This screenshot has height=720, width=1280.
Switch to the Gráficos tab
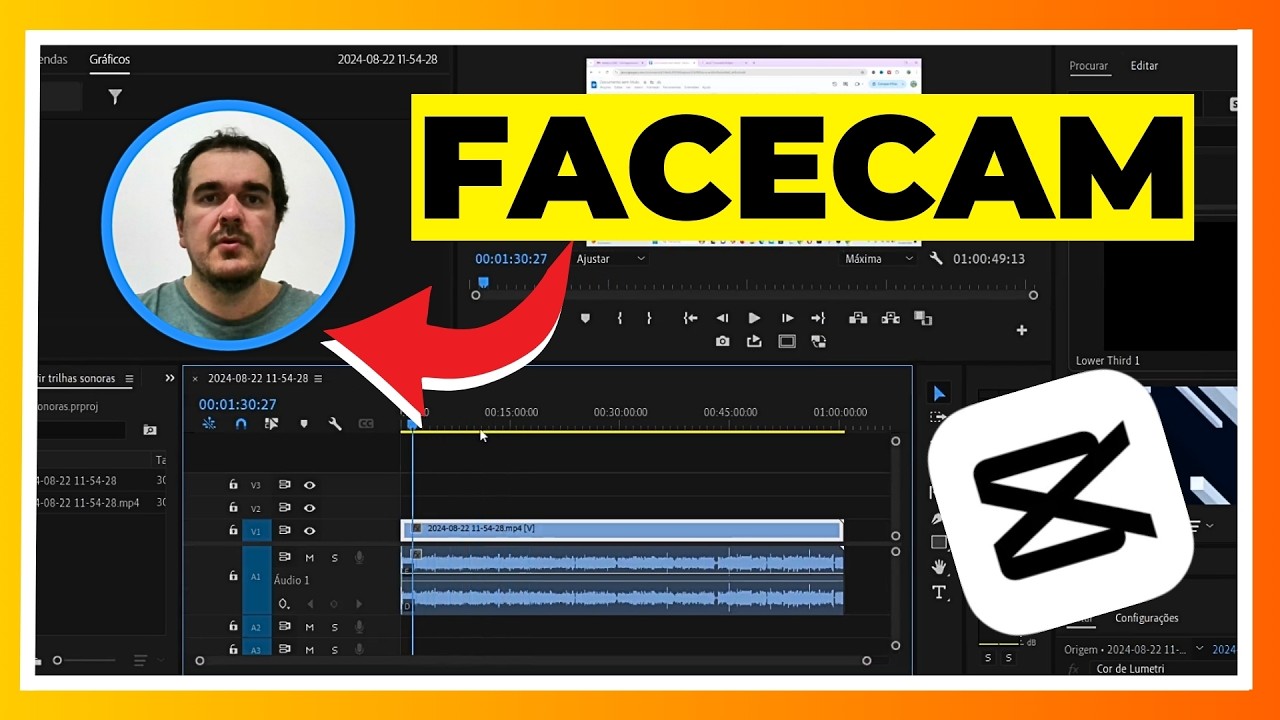tap(110, 59)
